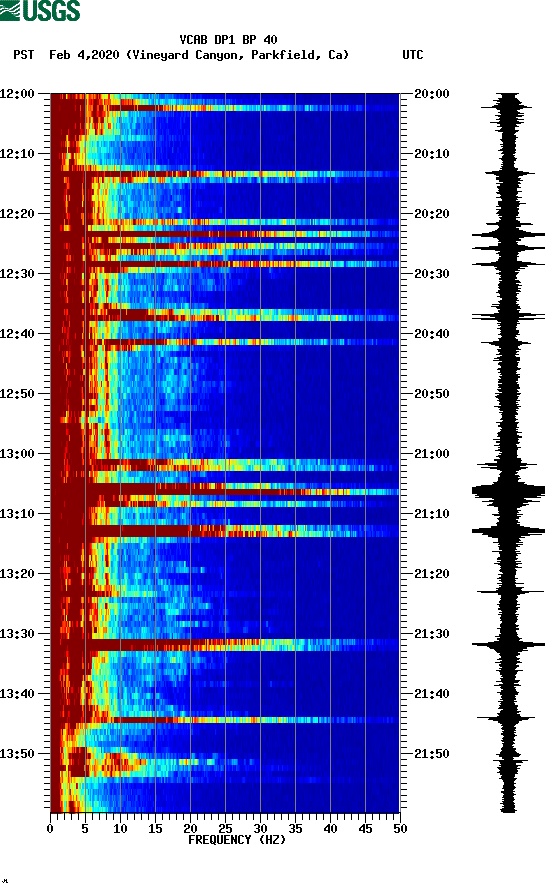Screen dimensions: 552x892
Task: Click the '5' frequency axis tick label
Action: click(85, 829)
